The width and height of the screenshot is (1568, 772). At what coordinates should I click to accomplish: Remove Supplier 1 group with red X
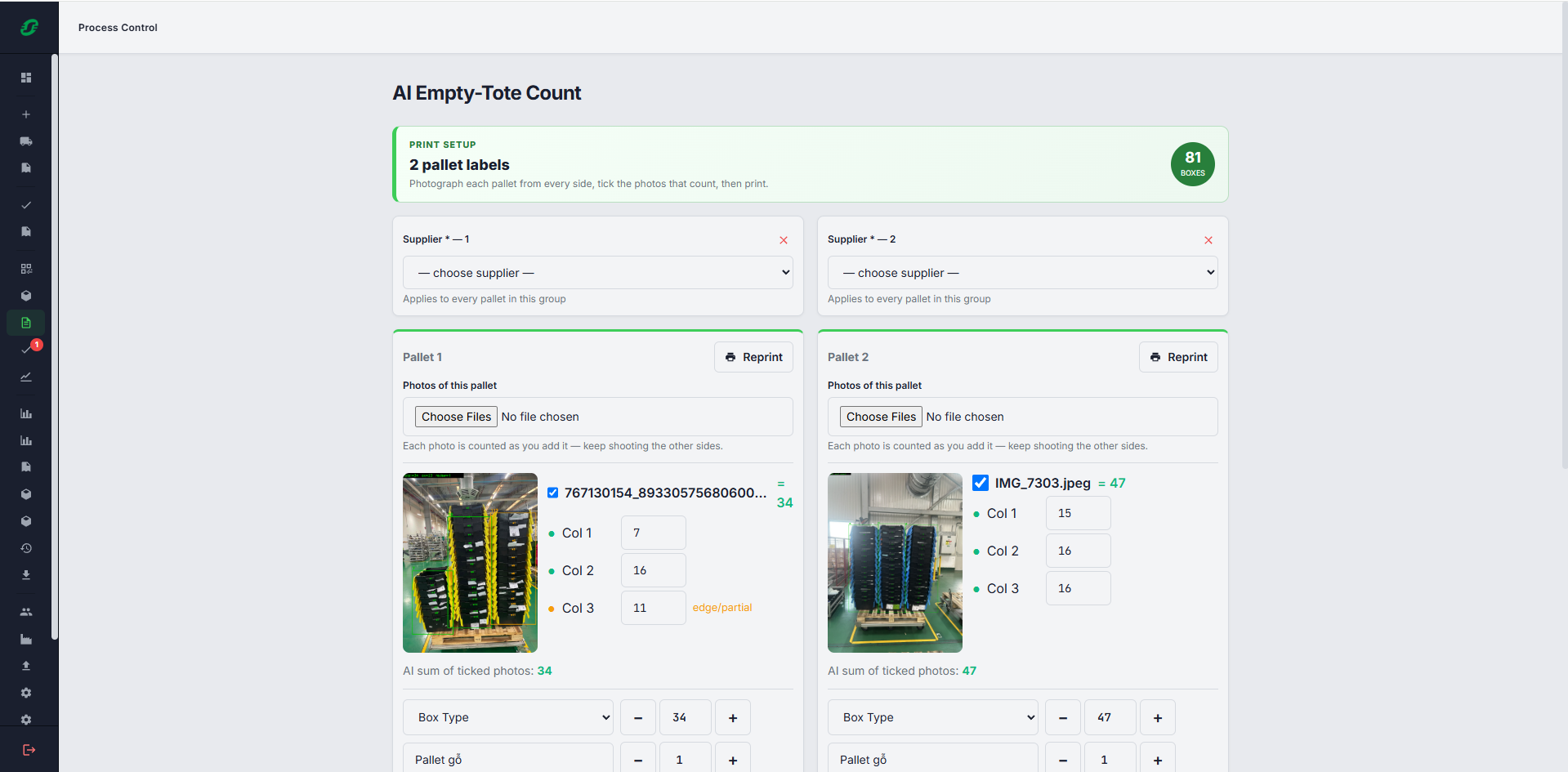pos(784,240)
